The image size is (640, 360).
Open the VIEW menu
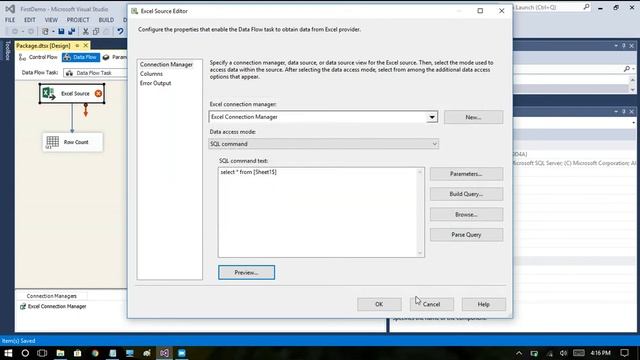click(x=51, y=20)
